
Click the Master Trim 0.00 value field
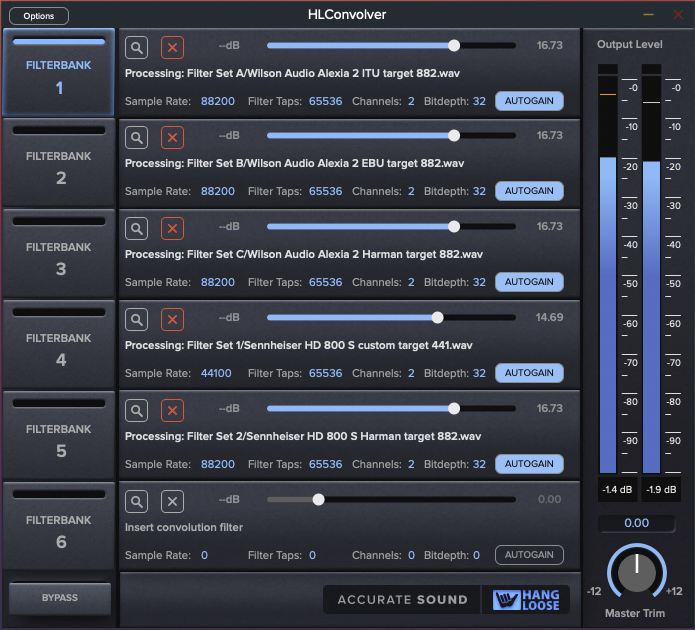[636, 523]
